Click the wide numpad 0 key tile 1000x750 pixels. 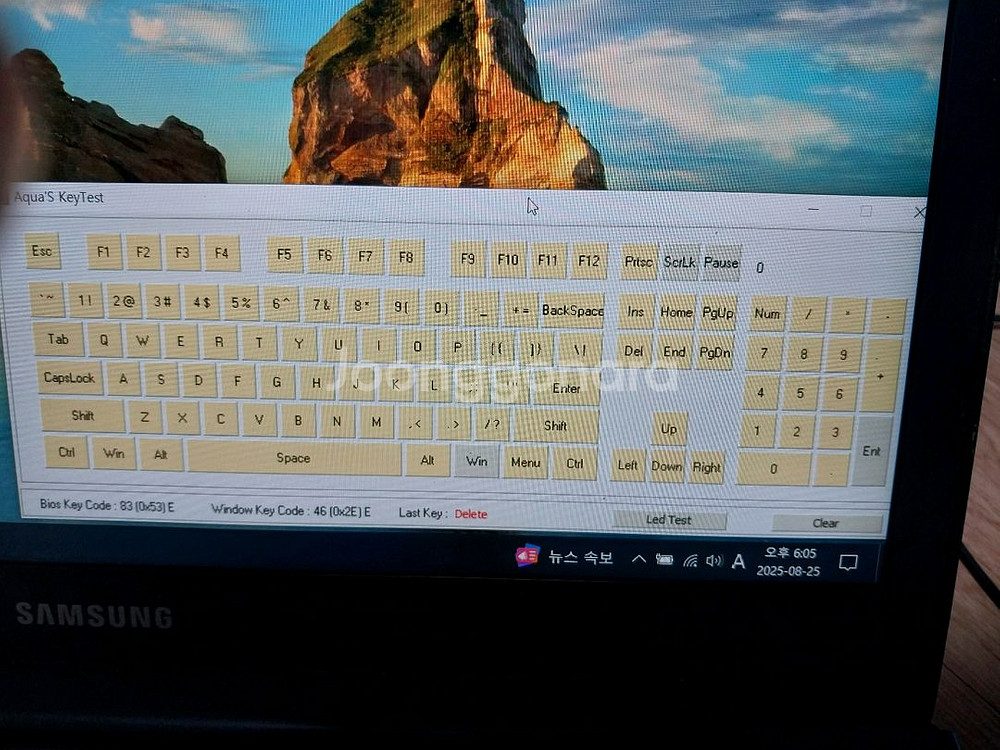pos(774,468)
